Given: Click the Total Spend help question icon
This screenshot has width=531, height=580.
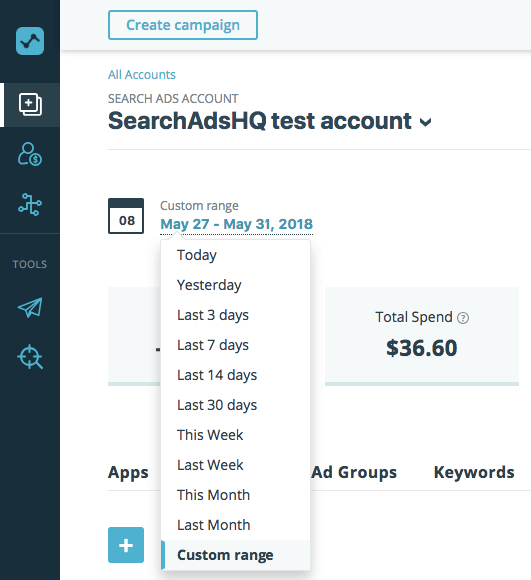Looking at the screenshot, I should [463, 318].
